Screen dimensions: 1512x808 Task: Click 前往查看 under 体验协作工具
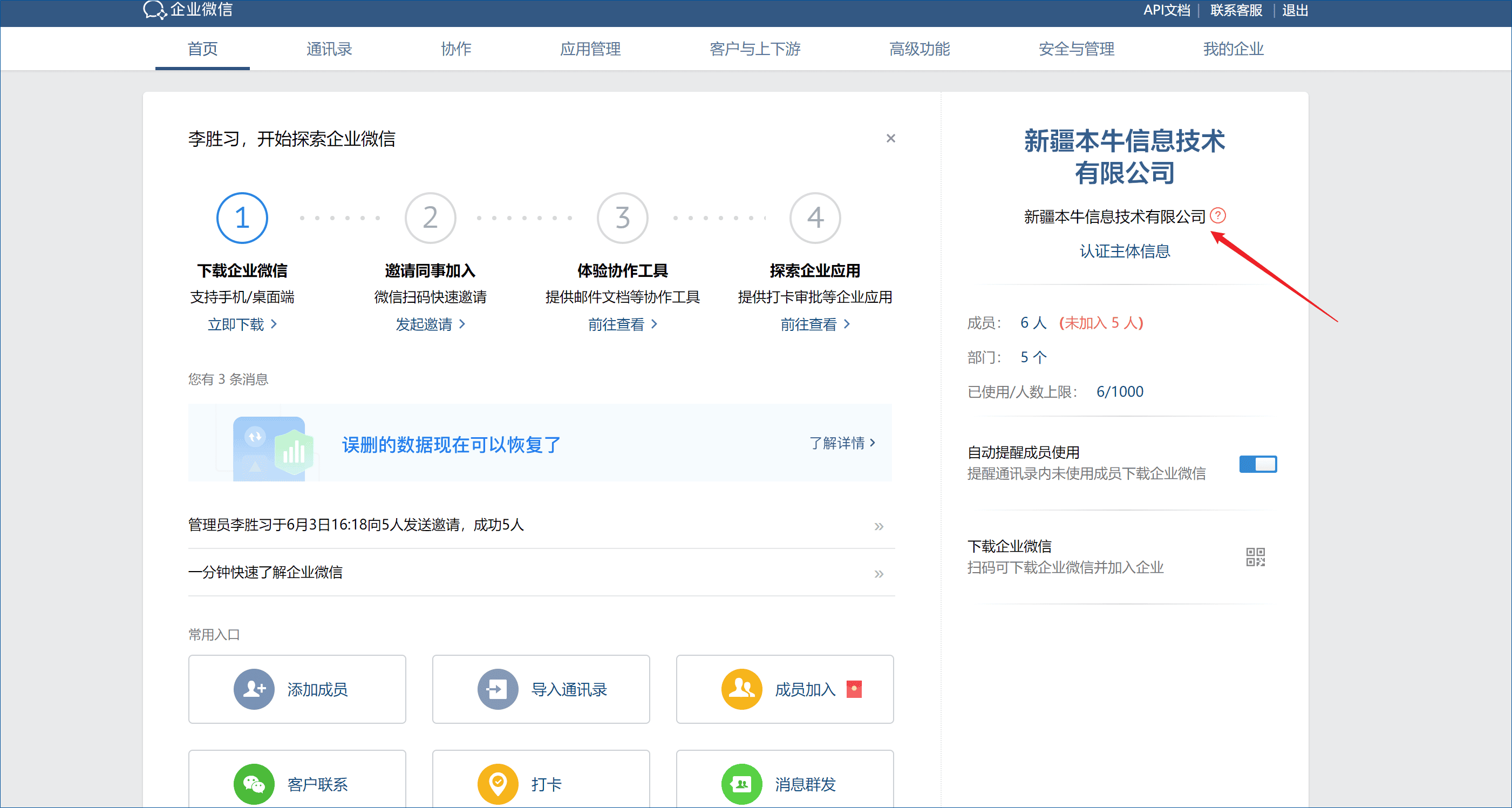622,324
